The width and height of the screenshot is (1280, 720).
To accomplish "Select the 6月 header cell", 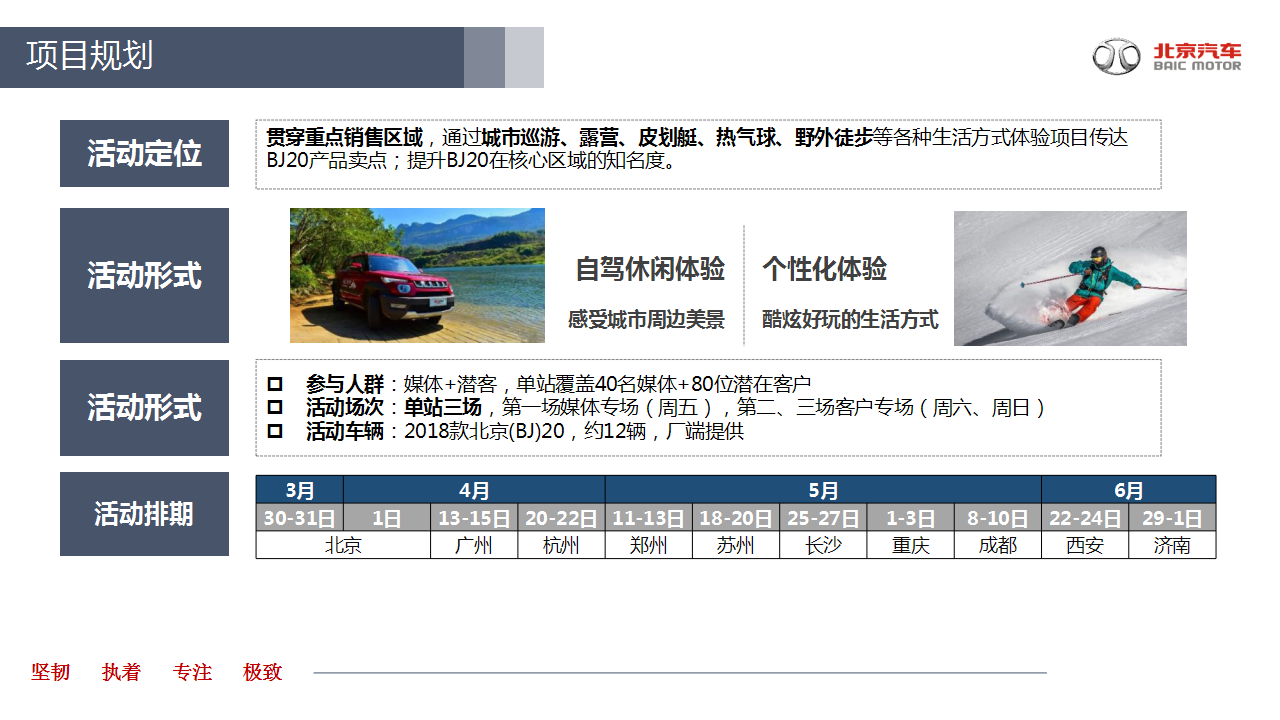I will click(x=1129, y=490).
